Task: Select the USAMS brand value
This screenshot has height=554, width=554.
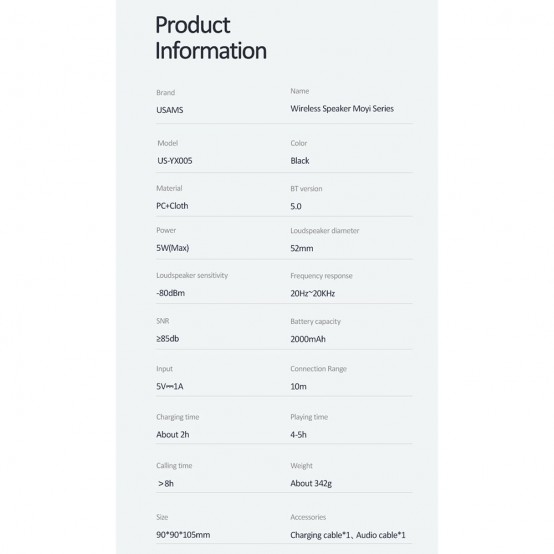Action: pos(170,110)
